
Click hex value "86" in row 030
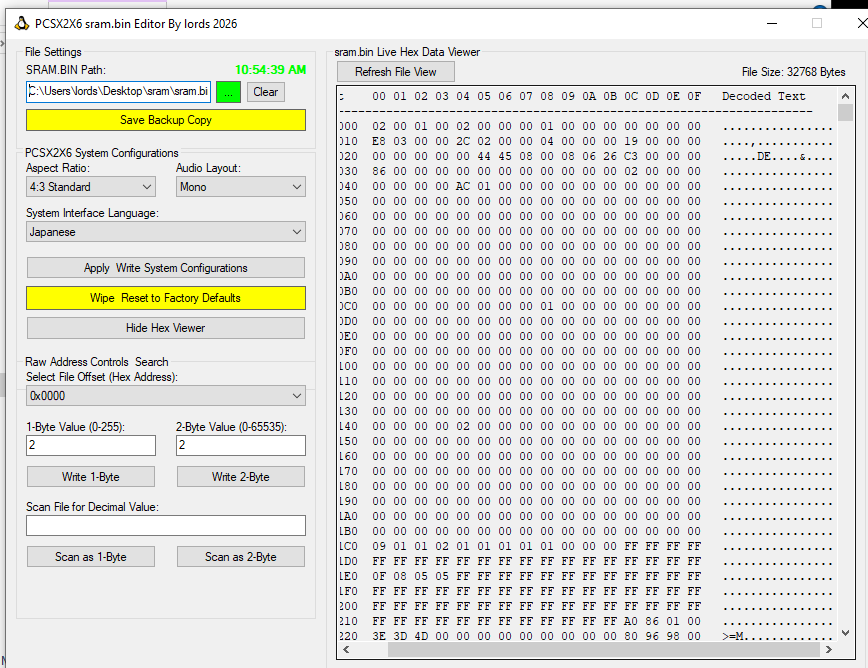coord(379,172)
